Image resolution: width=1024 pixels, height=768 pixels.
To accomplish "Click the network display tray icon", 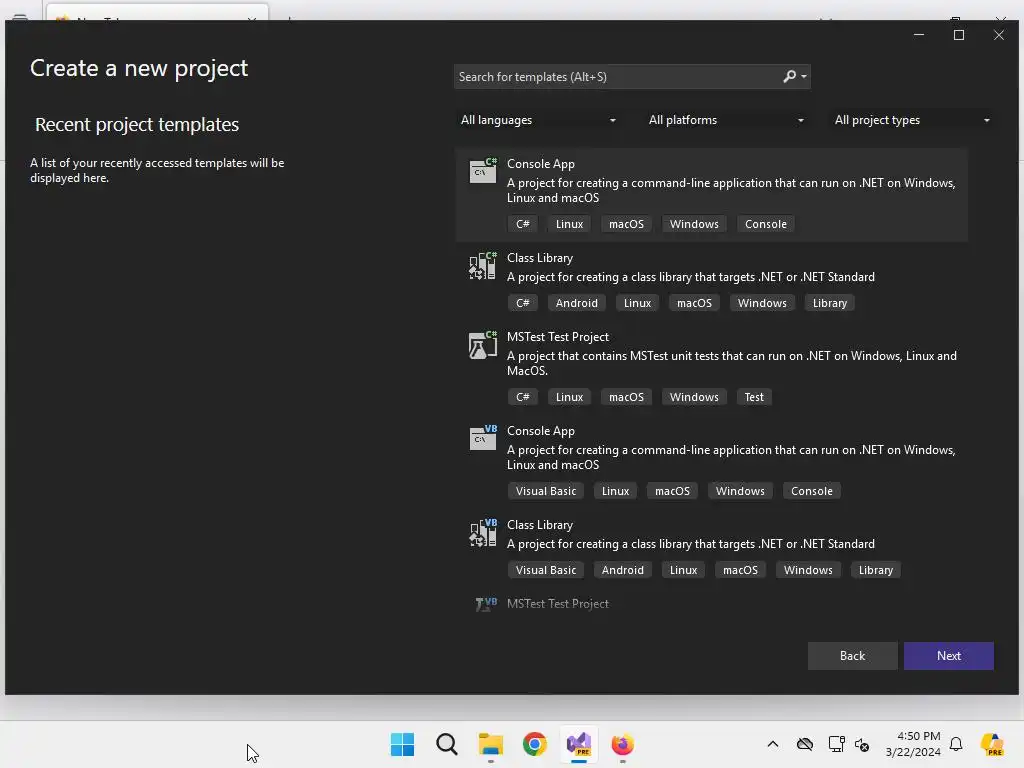I will point(836,744).
